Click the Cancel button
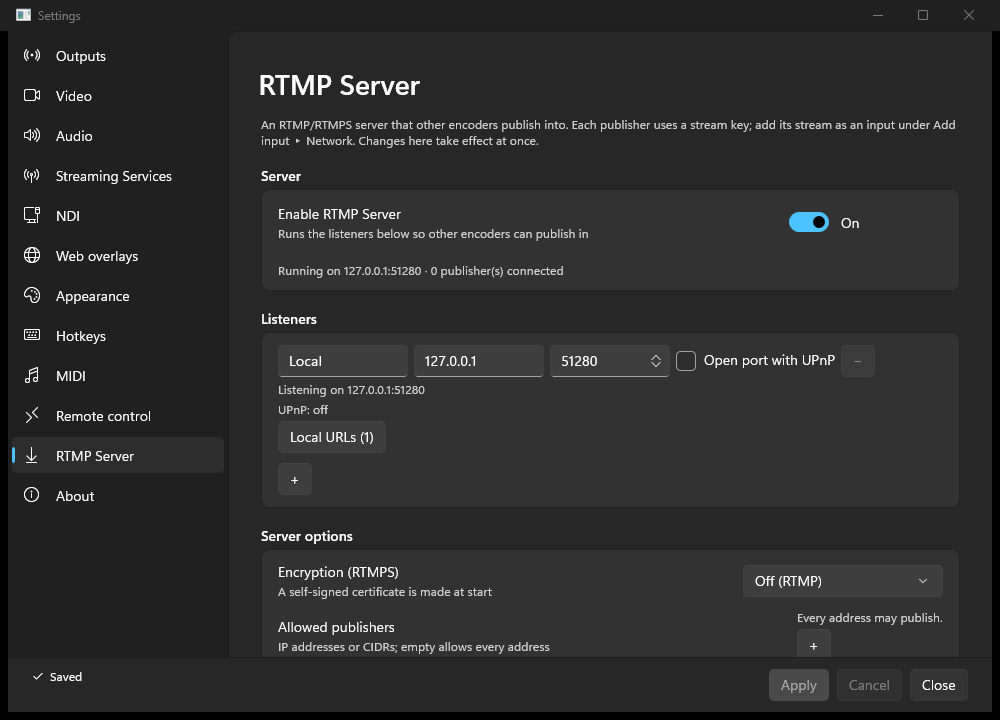Screen dimensions: 1000x720 pos(869,685)
